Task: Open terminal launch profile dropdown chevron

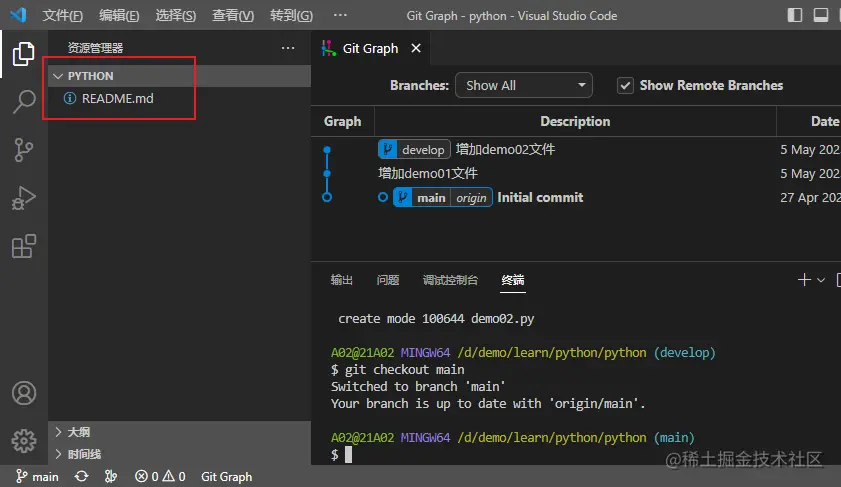Action: [821, 280]
